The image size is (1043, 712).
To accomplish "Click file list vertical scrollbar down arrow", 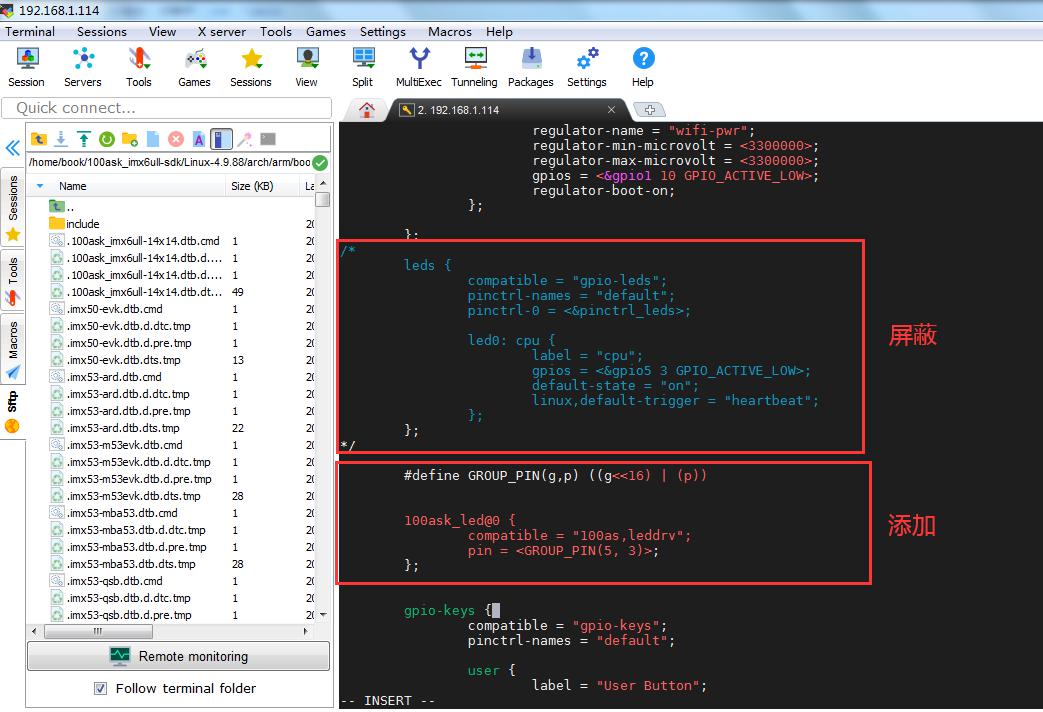I will coord(323,615).
